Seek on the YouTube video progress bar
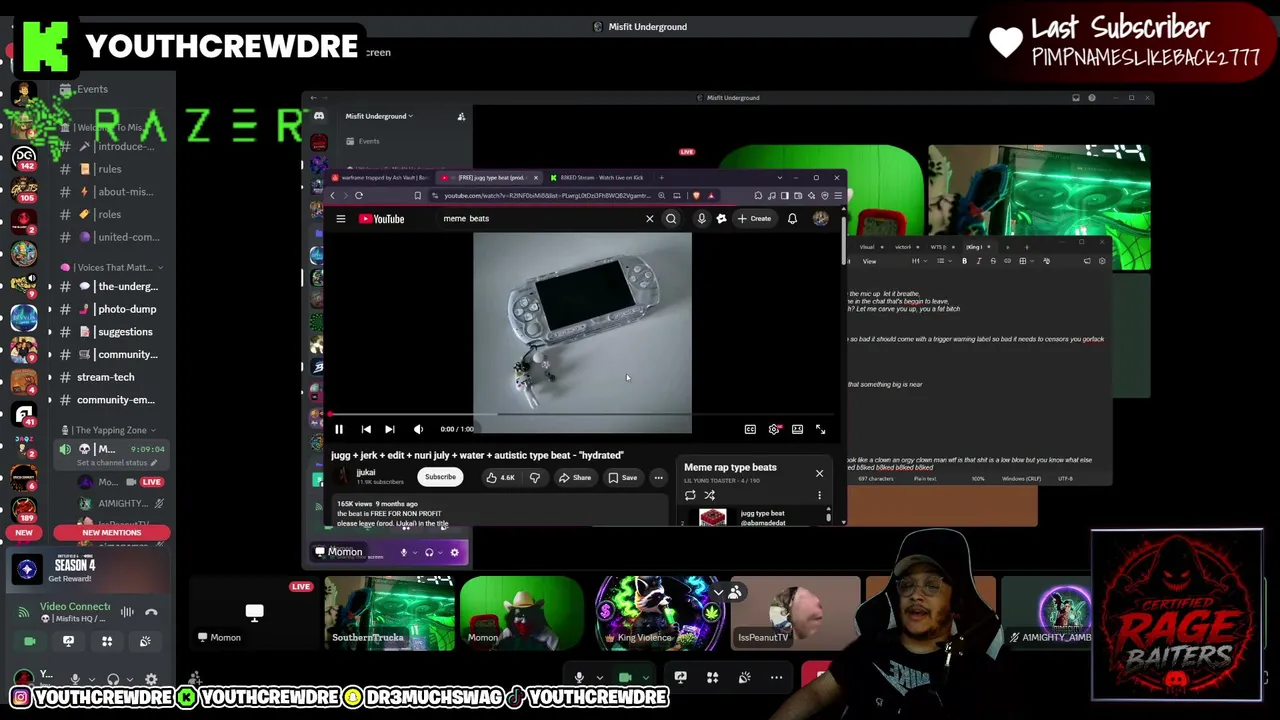Image resolution: width=1280 pixels, height=720 pixels. click(582, 414)
